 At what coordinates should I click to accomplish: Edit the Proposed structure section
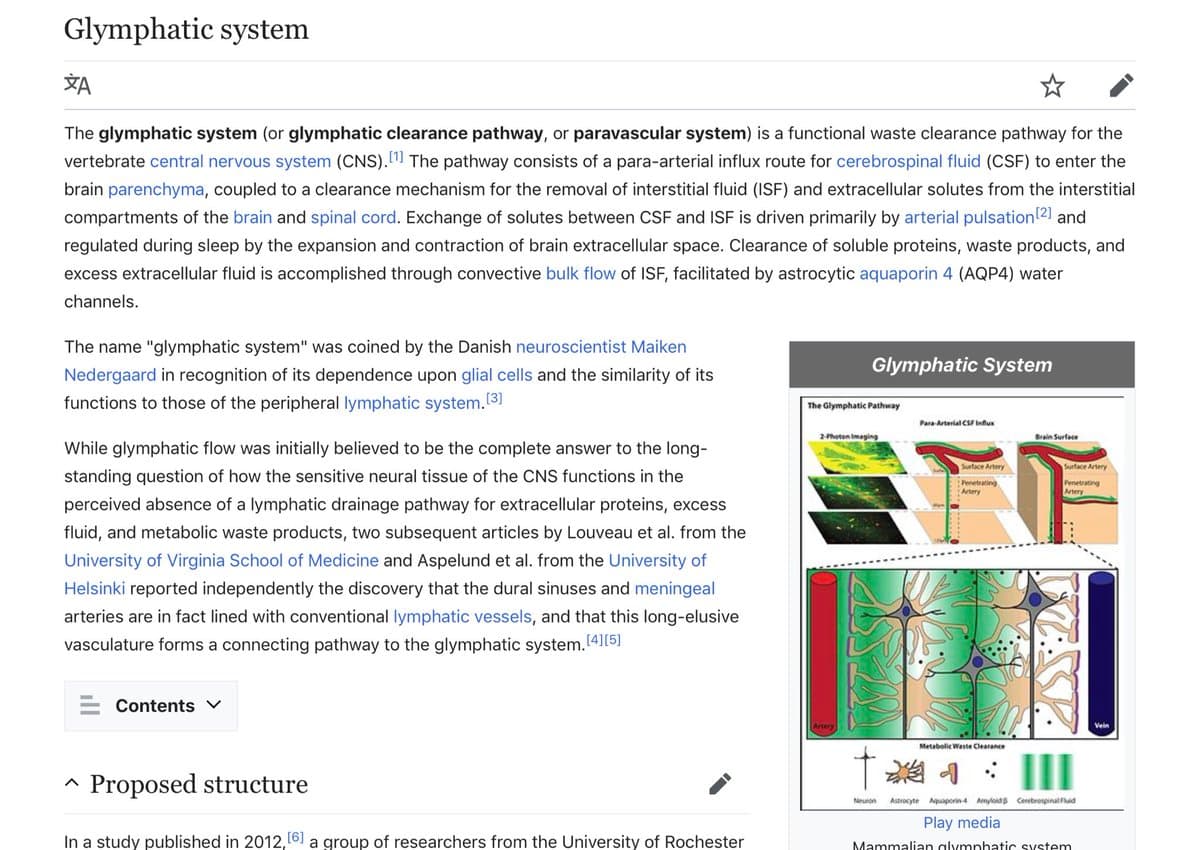pyautogui.click(x=719, y=784)
